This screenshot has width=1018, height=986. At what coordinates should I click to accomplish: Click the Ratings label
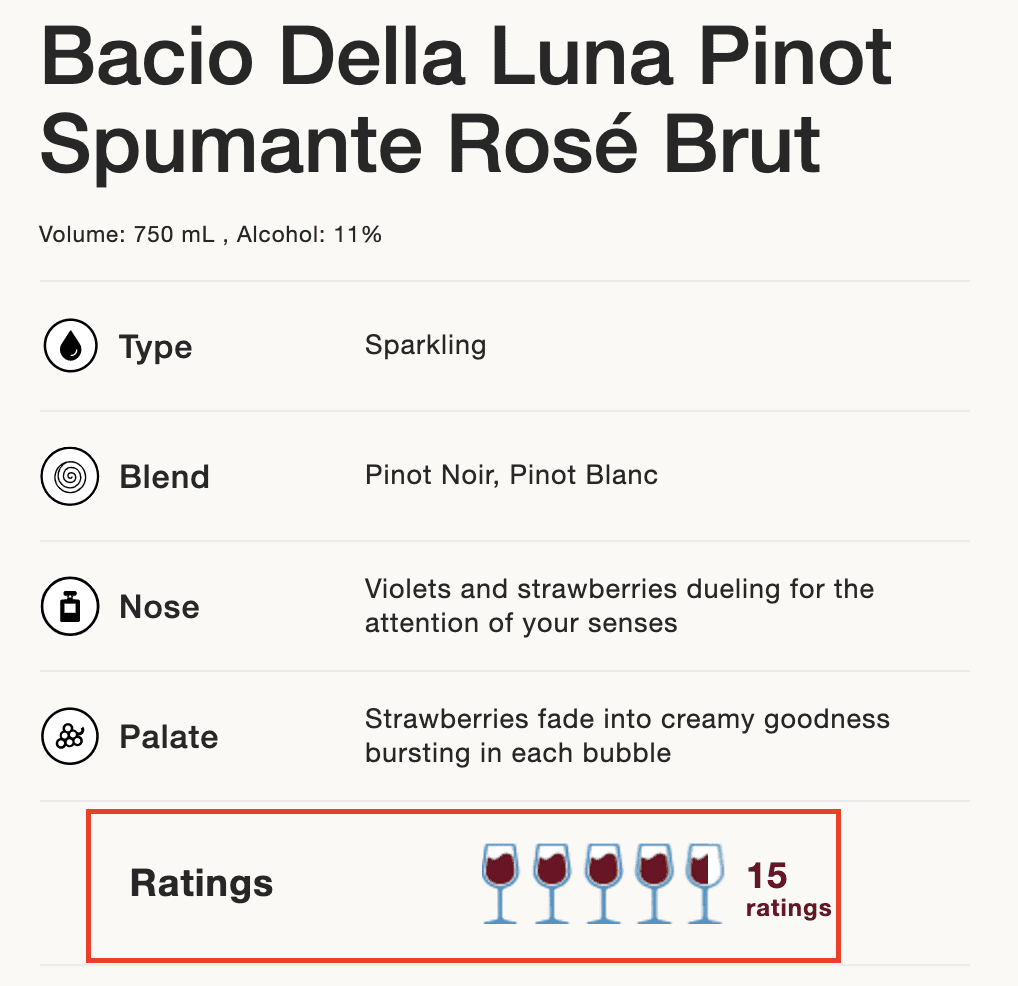click(x=201, y=884)
